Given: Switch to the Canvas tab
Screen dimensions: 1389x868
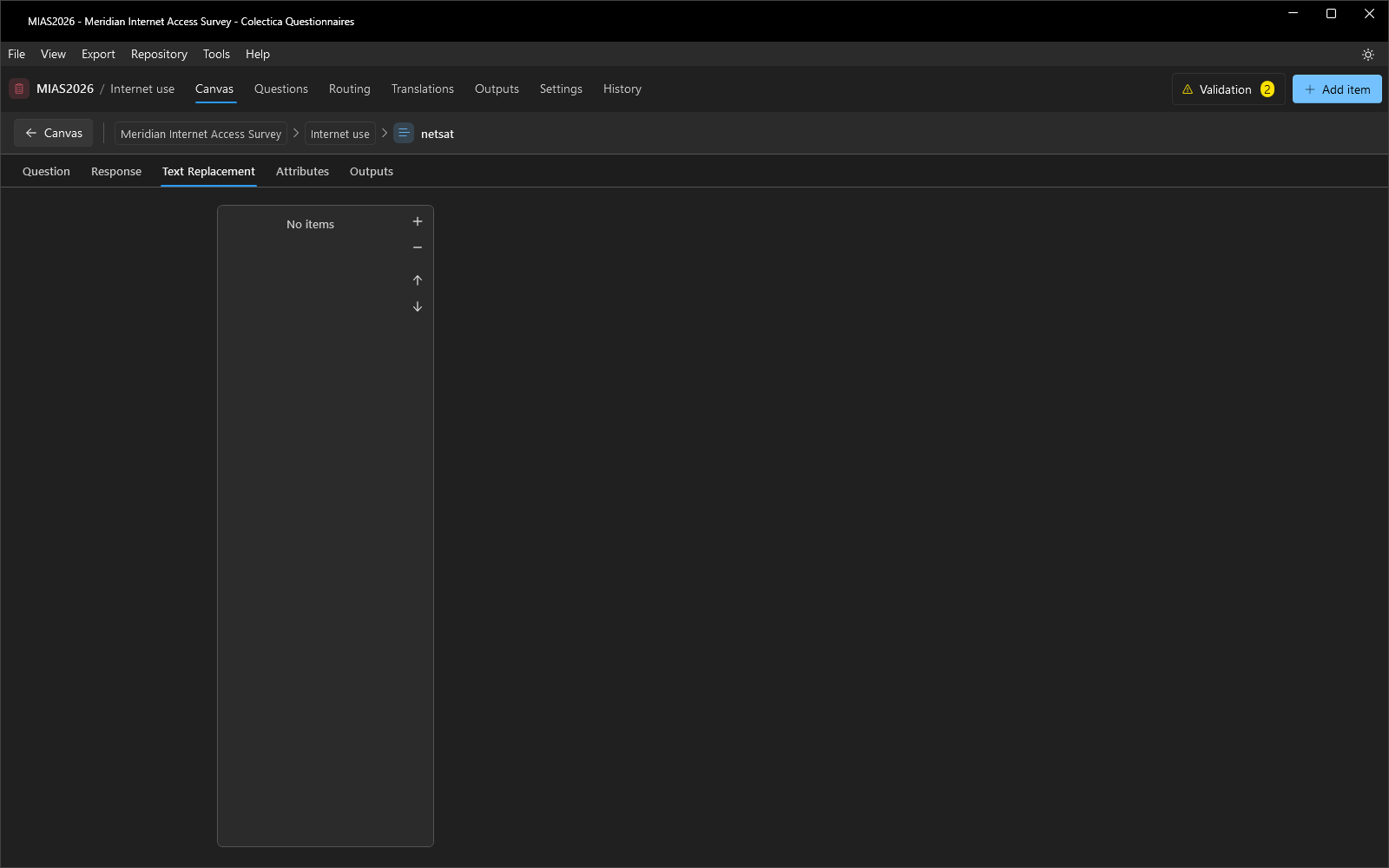Looking at the screenshot, I should tap(214, 89).
